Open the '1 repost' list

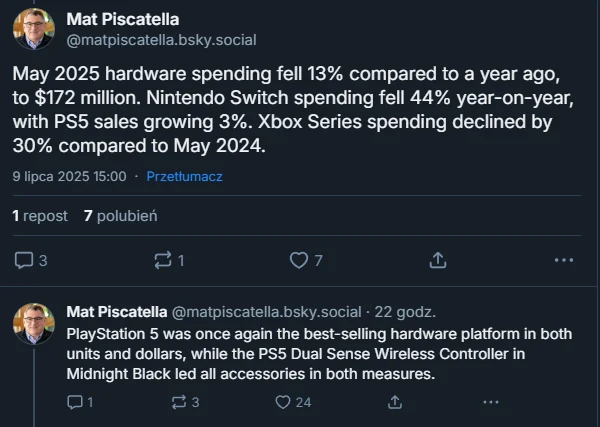coord(40,215)
